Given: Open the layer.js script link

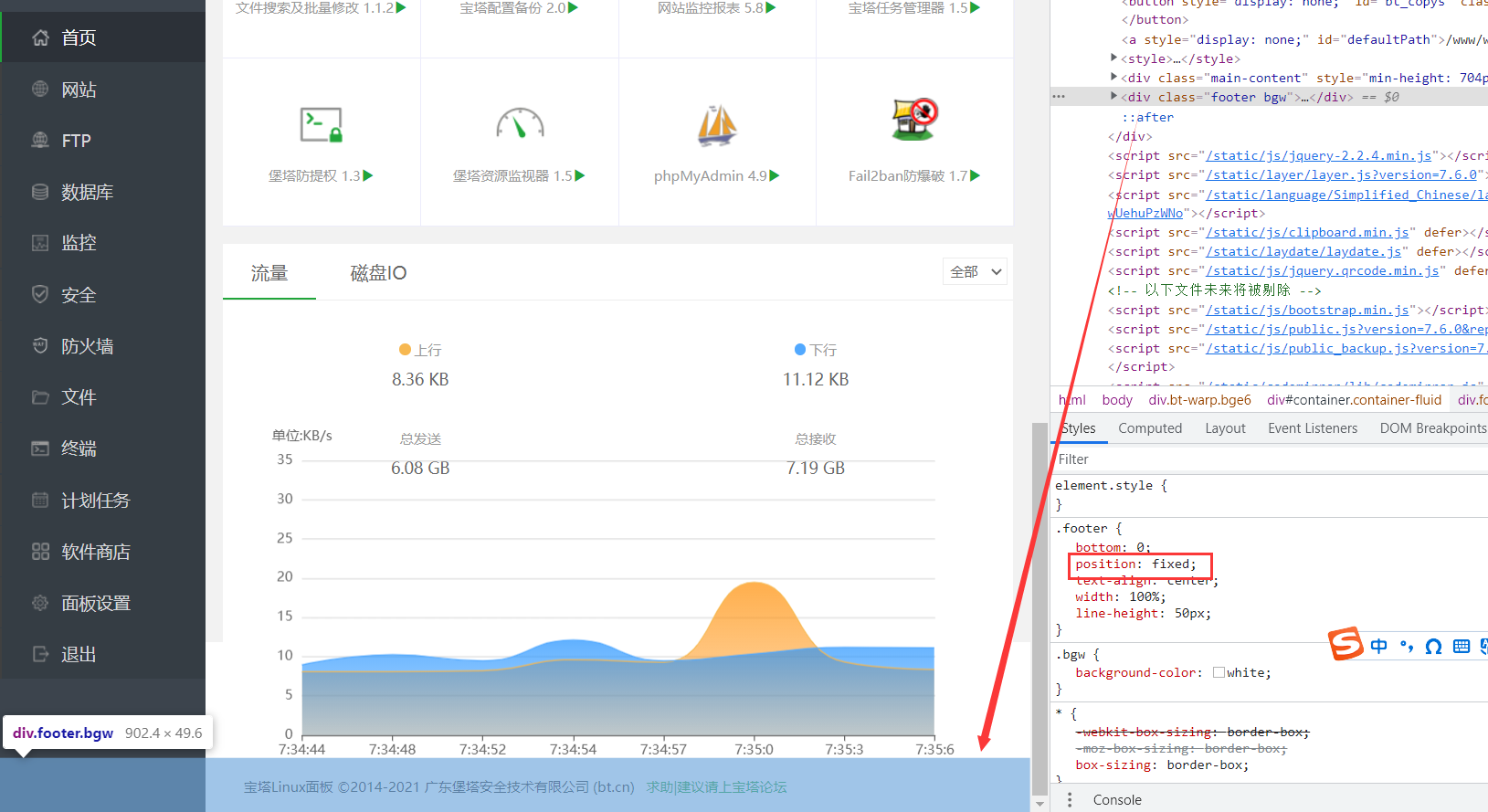Looking at the screenshot, I should (1341, 174).
